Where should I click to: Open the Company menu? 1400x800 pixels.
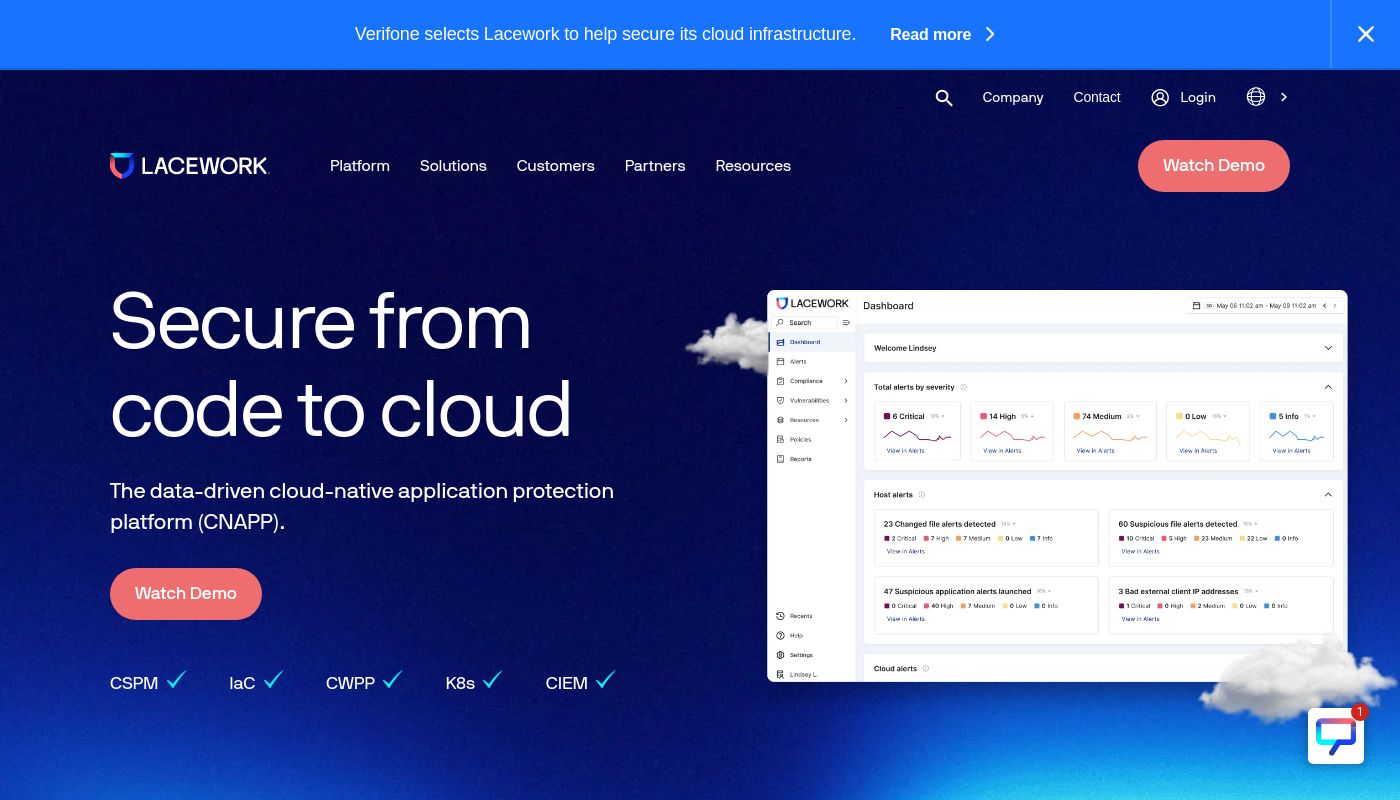tap(1013, 97)
